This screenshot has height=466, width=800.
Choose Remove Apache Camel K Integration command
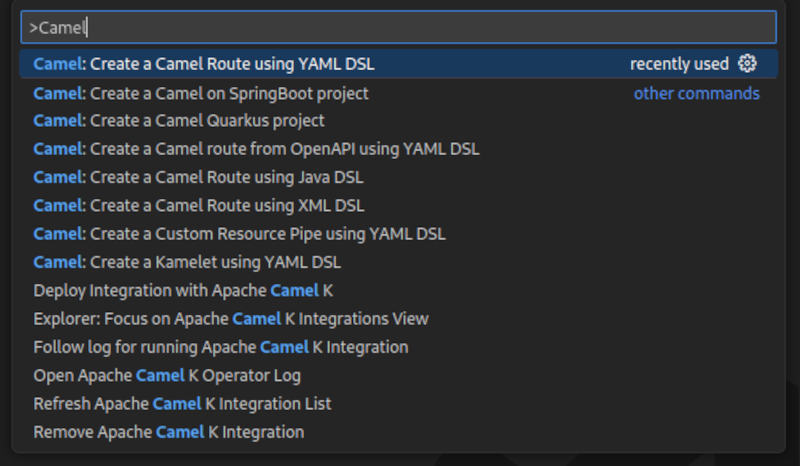169,432
